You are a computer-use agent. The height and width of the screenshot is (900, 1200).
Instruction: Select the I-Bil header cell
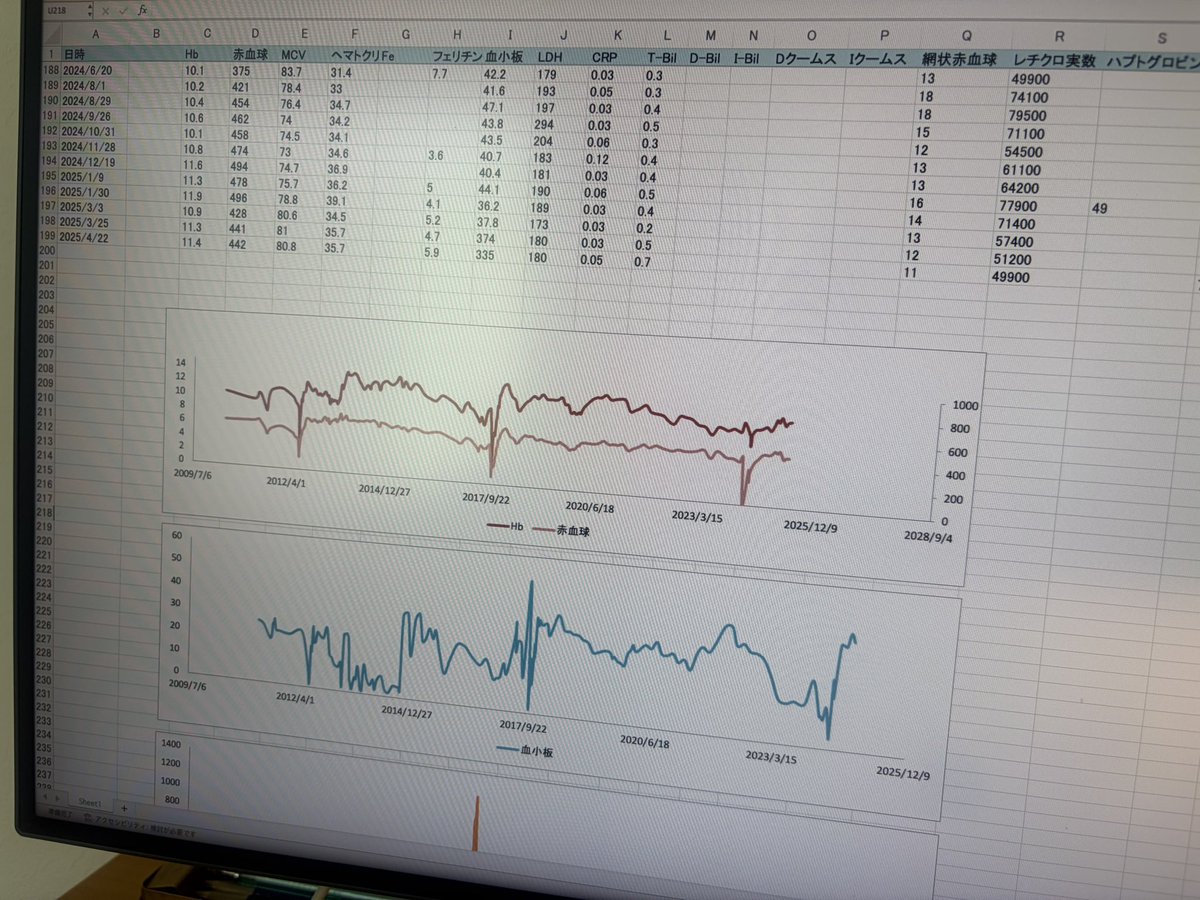tap(751, 59)
